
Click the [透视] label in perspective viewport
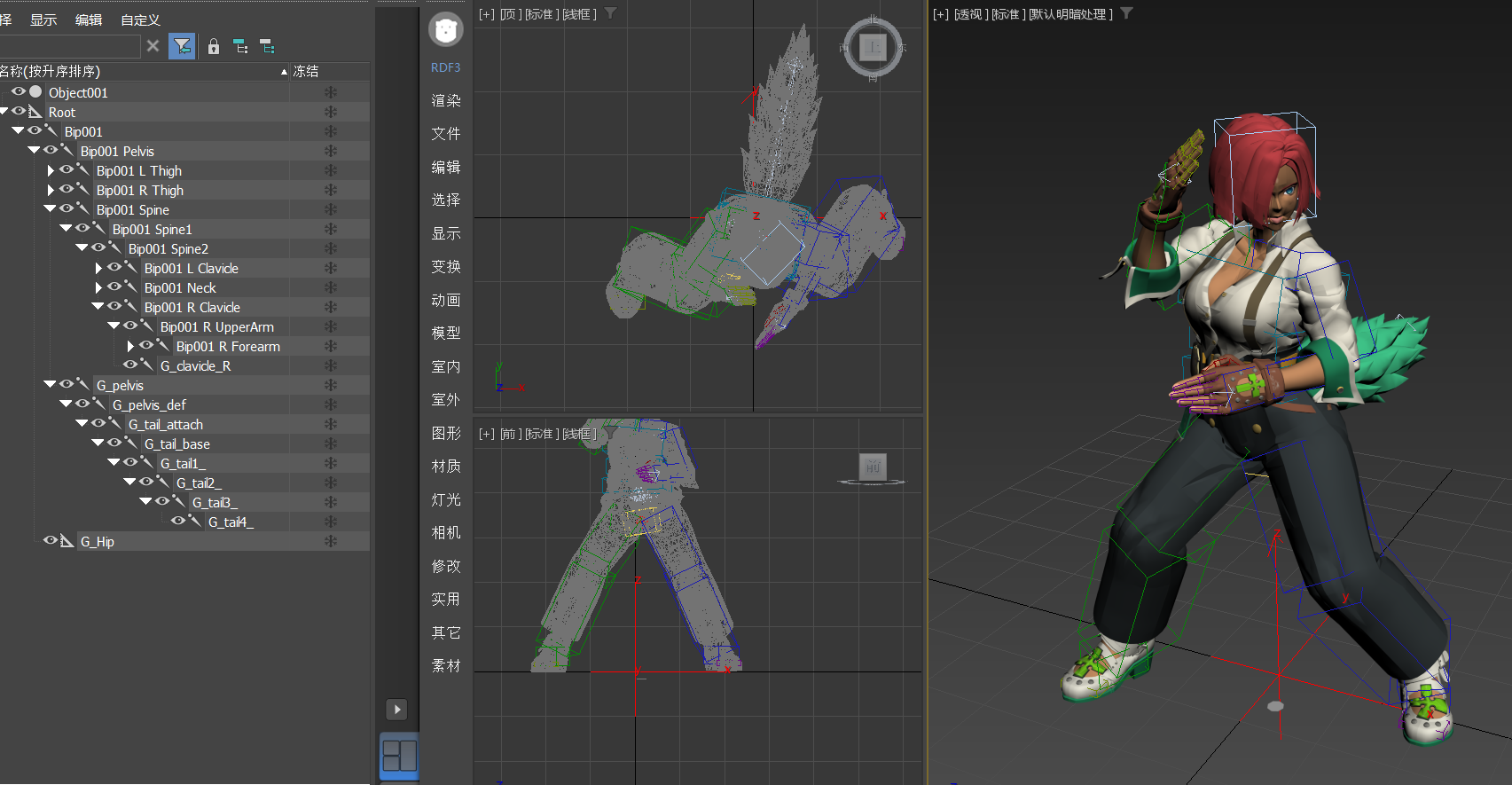pyautogui.click(x=970, y=14)
